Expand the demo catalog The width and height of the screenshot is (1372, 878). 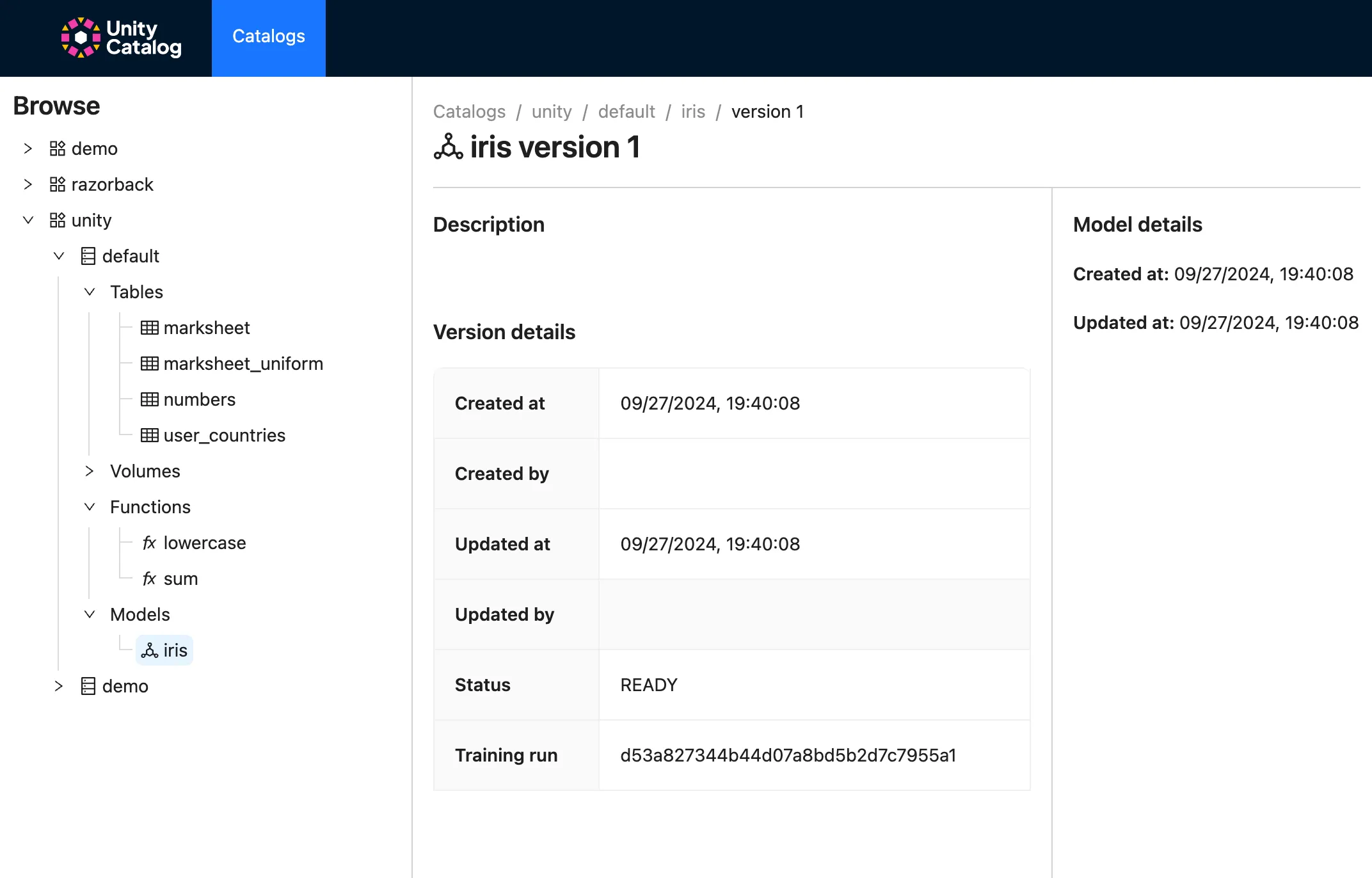pos(28,148)
